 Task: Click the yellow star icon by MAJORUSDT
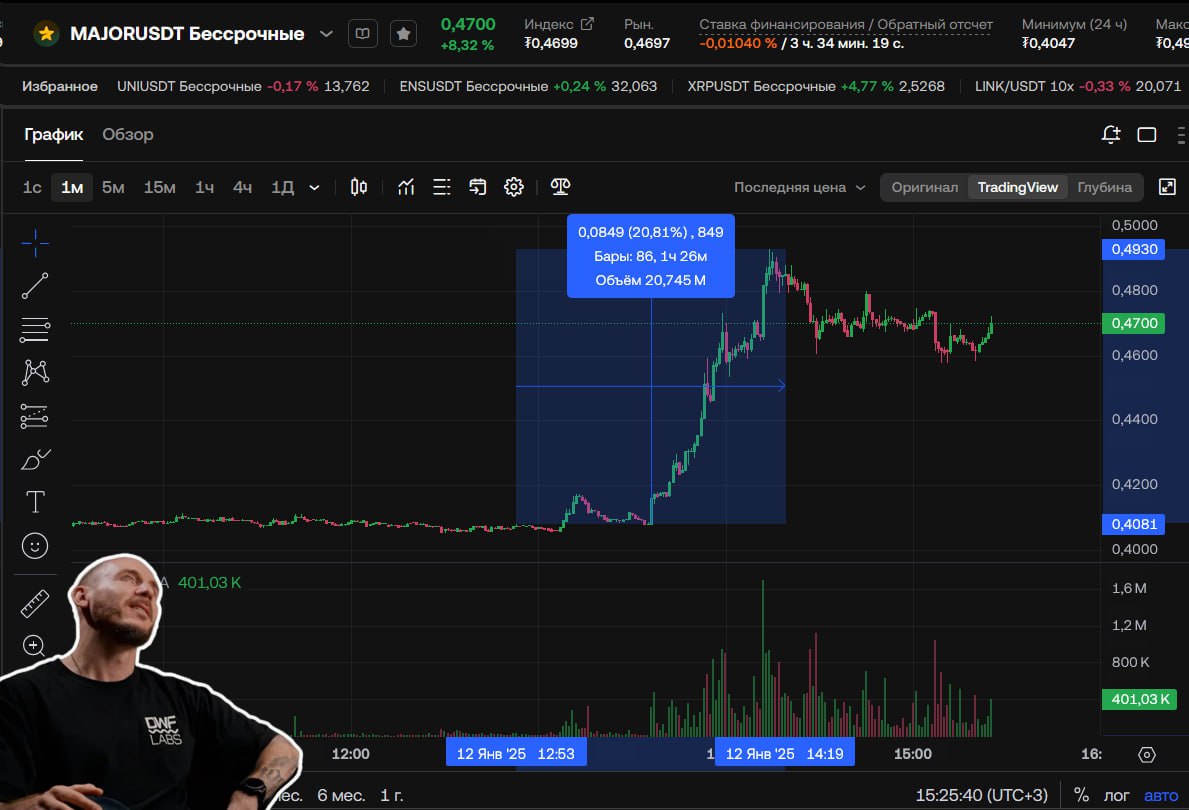click(x=46, y=33)
